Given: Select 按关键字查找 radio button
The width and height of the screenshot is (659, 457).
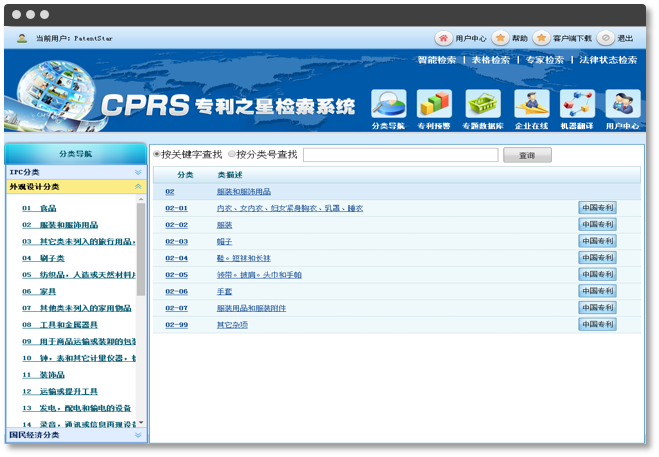Looking at the screenshot, I should click(x=156, y=154).
